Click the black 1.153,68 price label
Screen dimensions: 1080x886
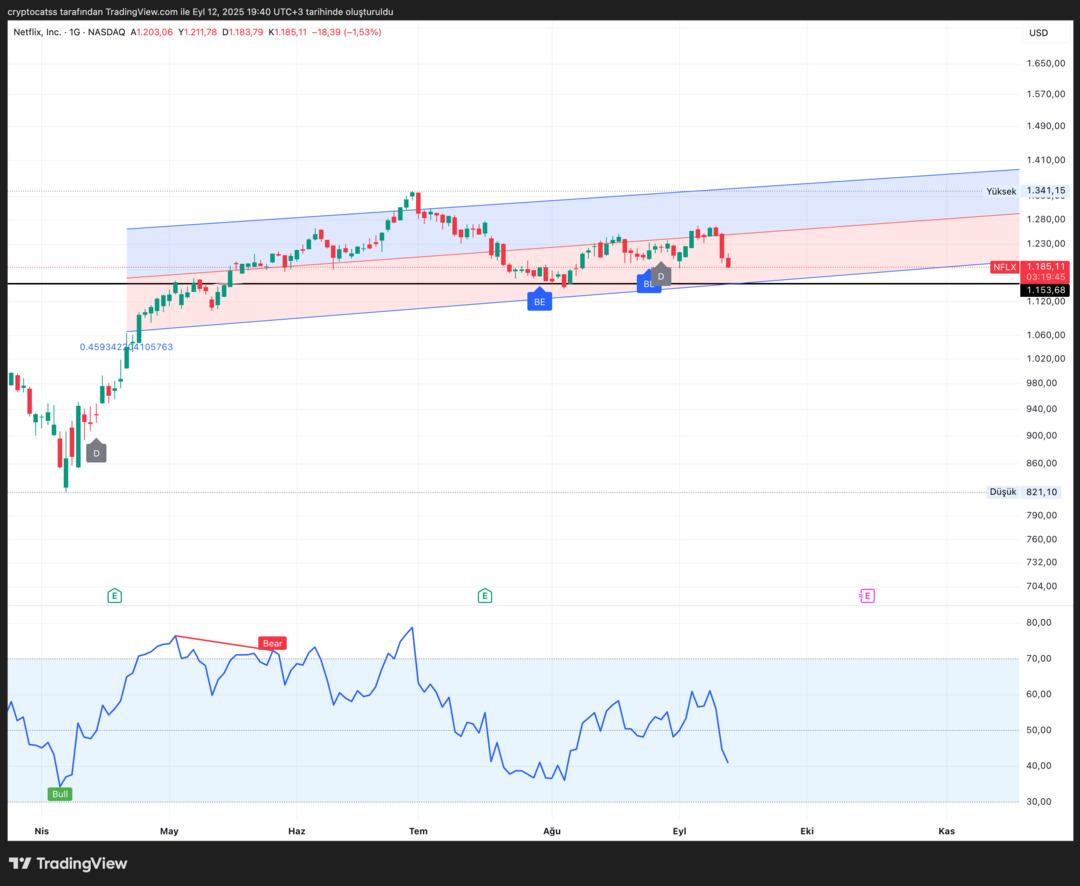tap(1046, 290)
